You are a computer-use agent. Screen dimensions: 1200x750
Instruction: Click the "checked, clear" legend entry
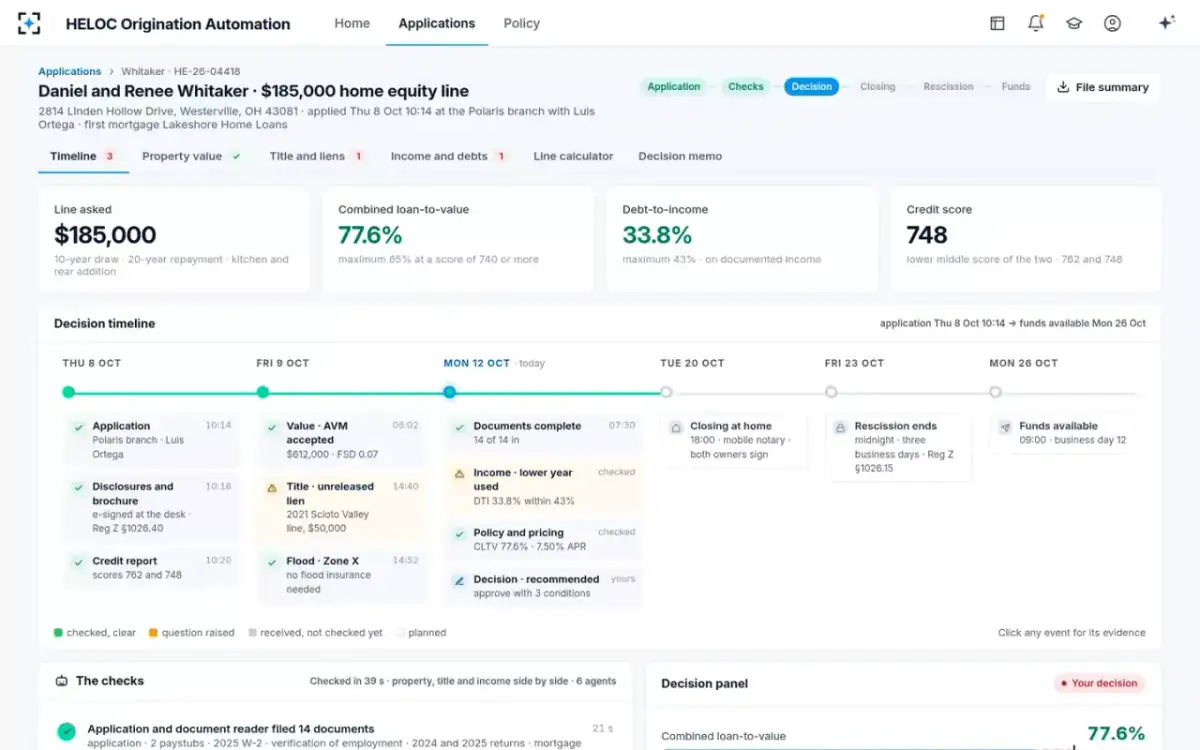tap(94, 633)
